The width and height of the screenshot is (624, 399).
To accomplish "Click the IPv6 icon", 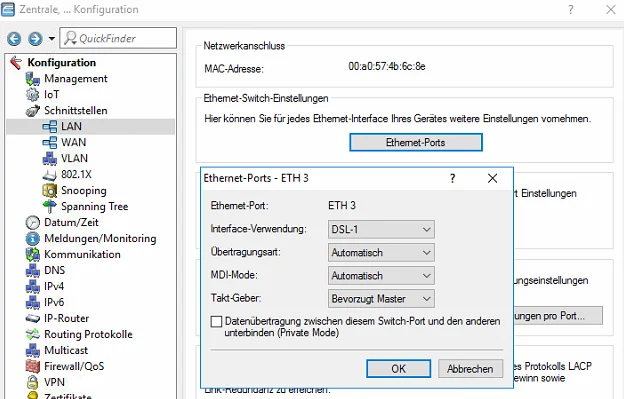I will tap(33, 302).
